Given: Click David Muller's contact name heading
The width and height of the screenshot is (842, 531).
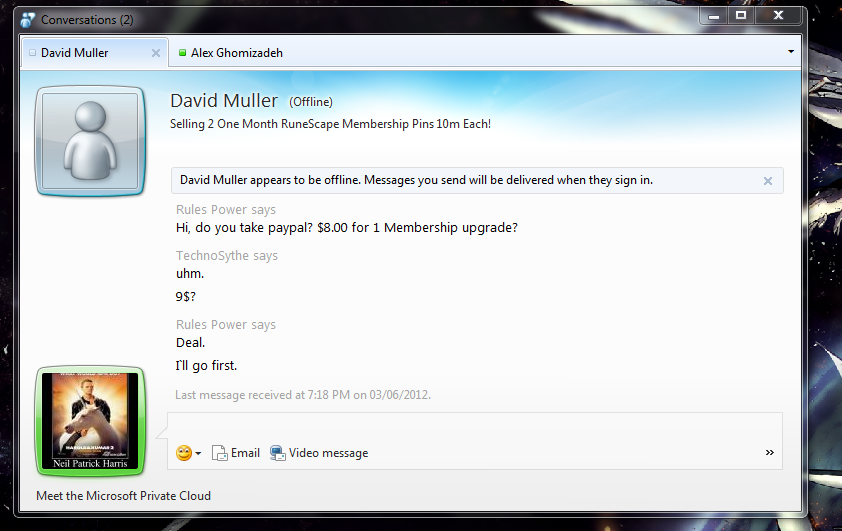Looking at the screenshot, I should click(224, 100).
